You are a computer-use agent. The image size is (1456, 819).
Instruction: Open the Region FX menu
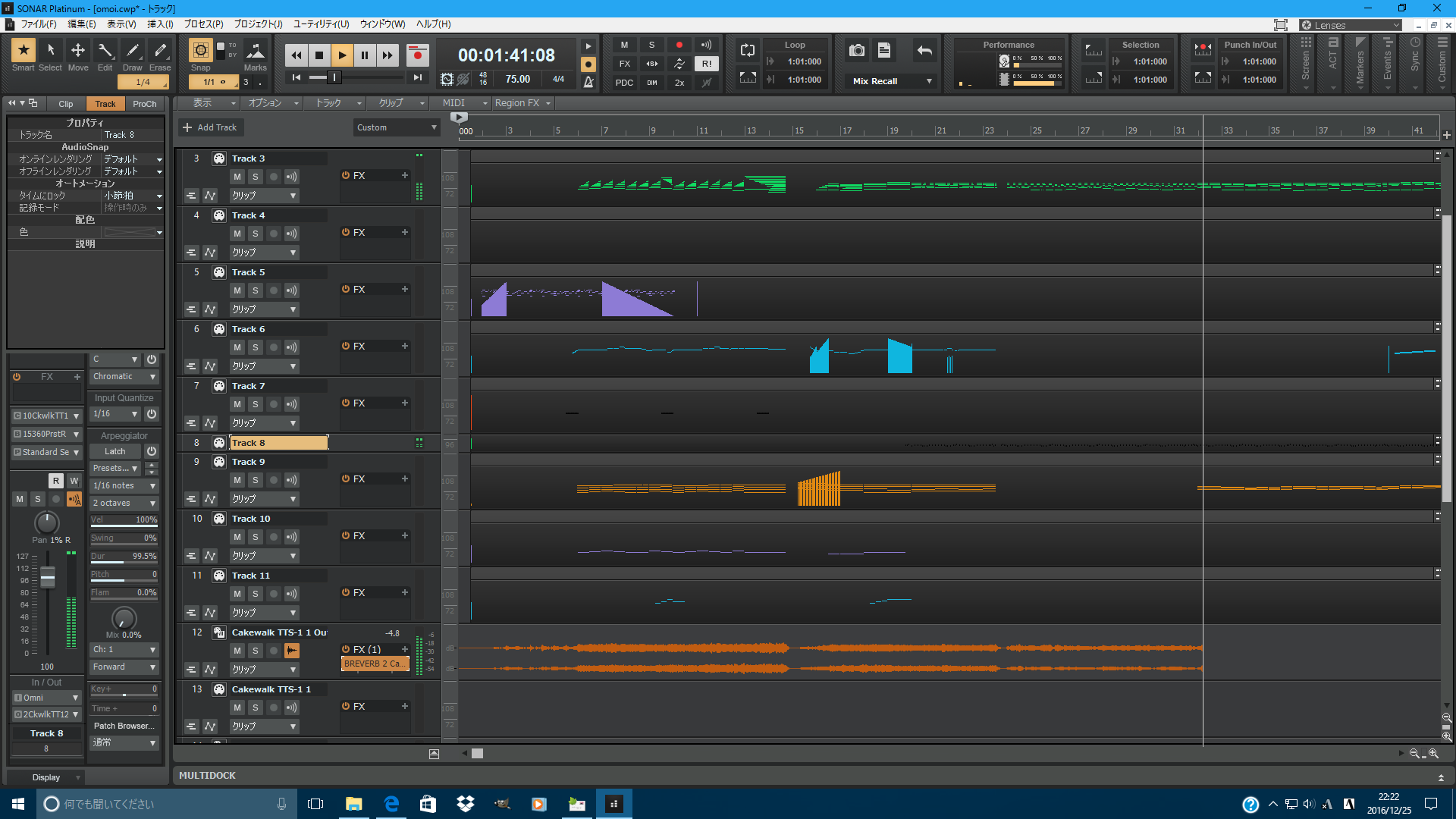point(522,103)
